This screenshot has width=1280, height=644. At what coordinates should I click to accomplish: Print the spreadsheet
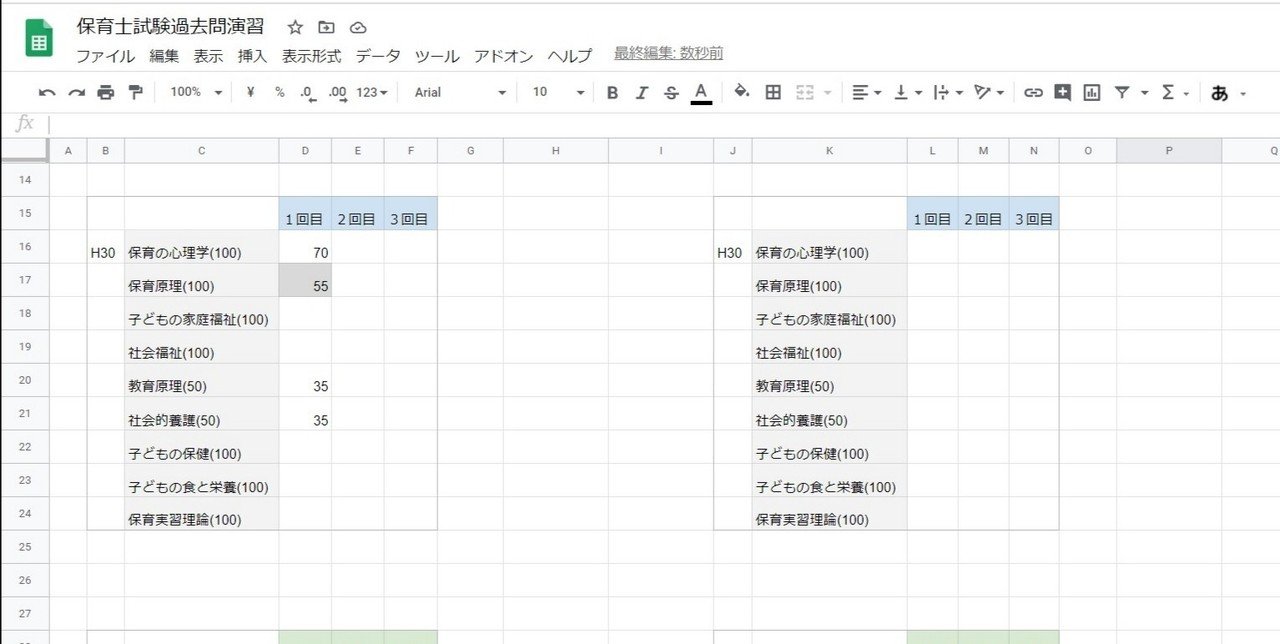106,92
